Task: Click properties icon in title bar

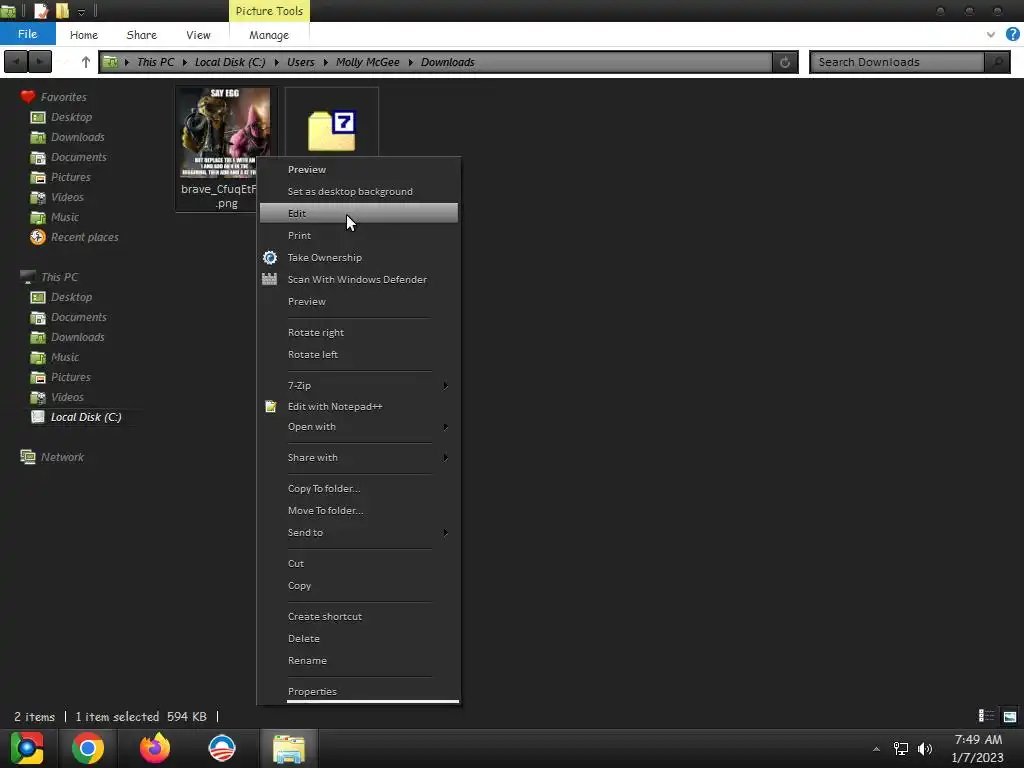Action: [40, 10]
